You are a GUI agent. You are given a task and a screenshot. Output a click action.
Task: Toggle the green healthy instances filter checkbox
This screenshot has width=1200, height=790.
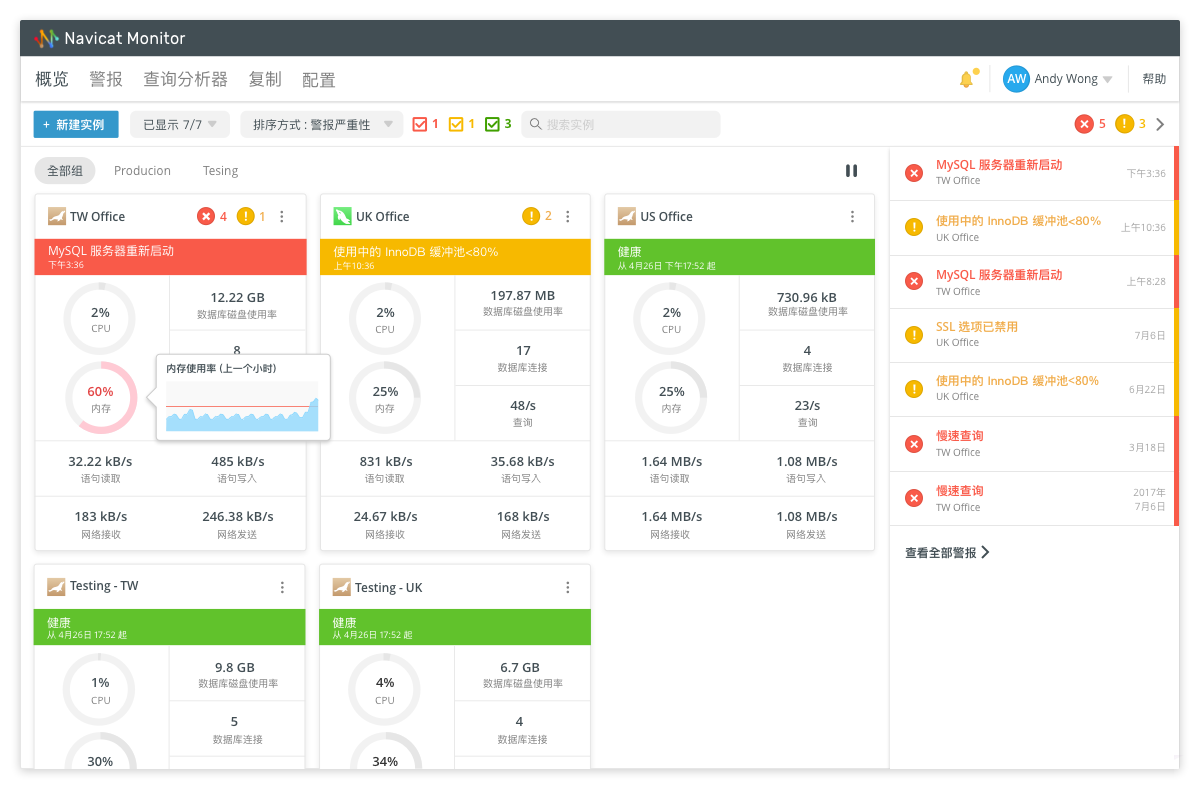[492, 124]
